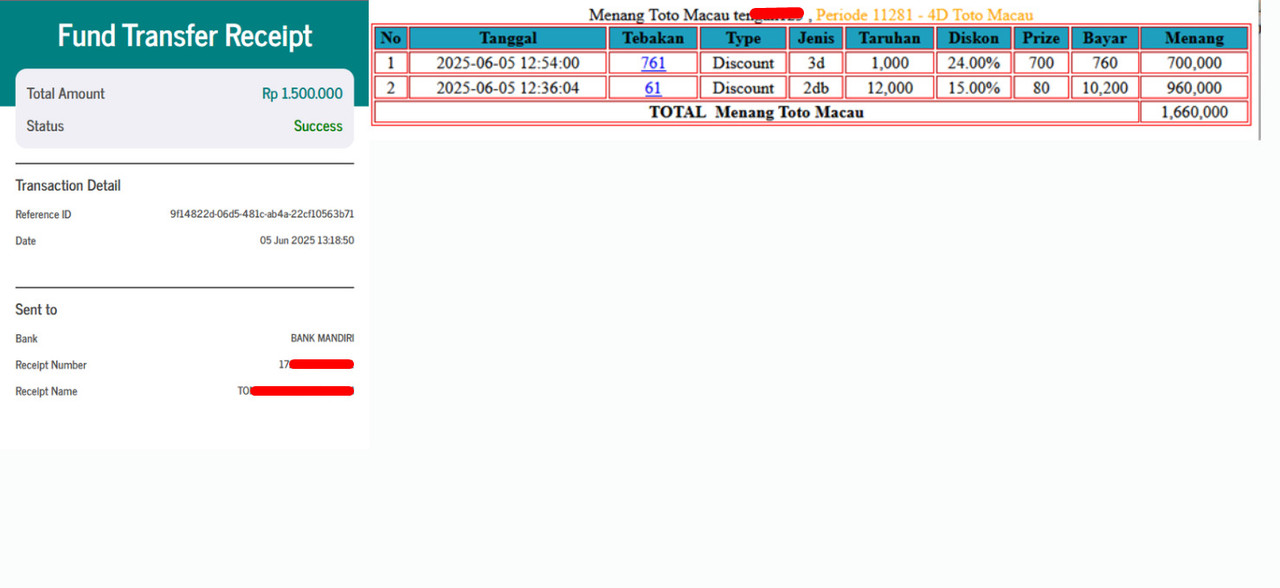1280x588 pixels.
Task: Click the Receipt Name label
Action: coord(46,391)
